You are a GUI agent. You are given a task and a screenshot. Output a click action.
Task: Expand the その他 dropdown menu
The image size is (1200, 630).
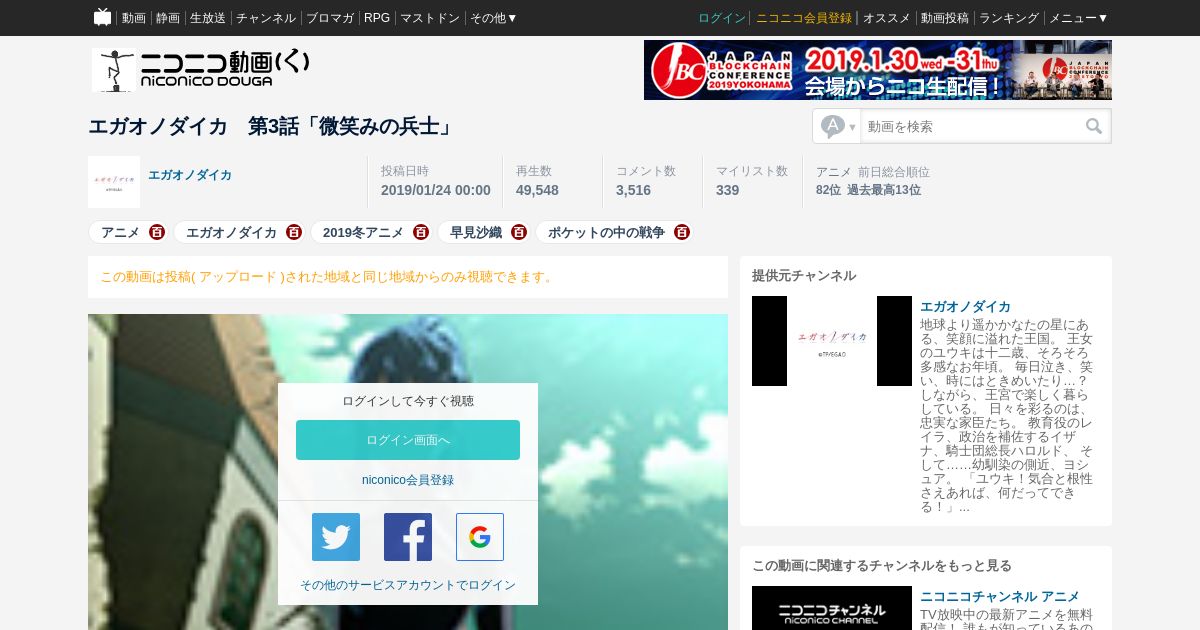[494, 18]
